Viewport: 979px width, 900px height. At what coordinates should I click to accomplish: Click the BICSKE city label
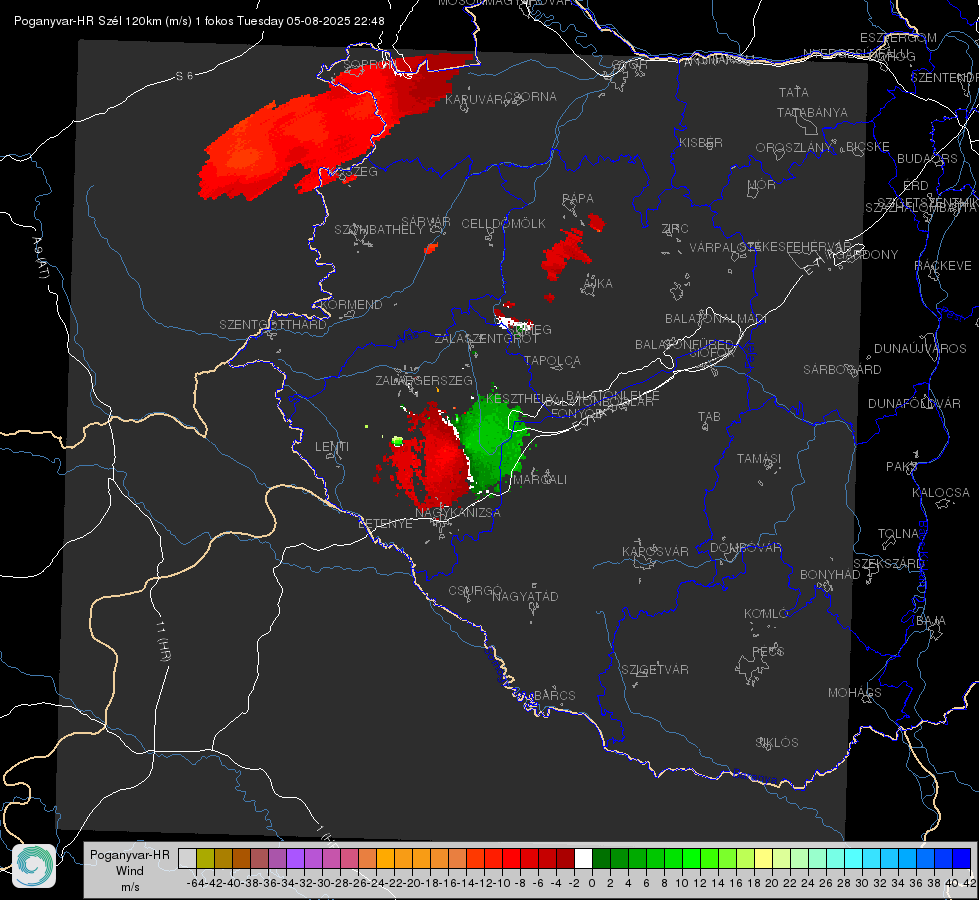868,146
